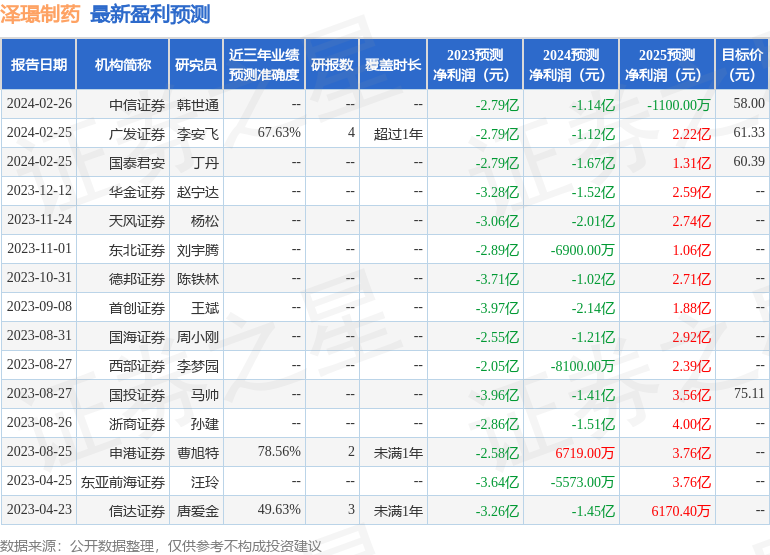Click analyst name 李梦园
Image resolution: width=770 pixels, height=555 pixels.
click(x=198, y=366)
